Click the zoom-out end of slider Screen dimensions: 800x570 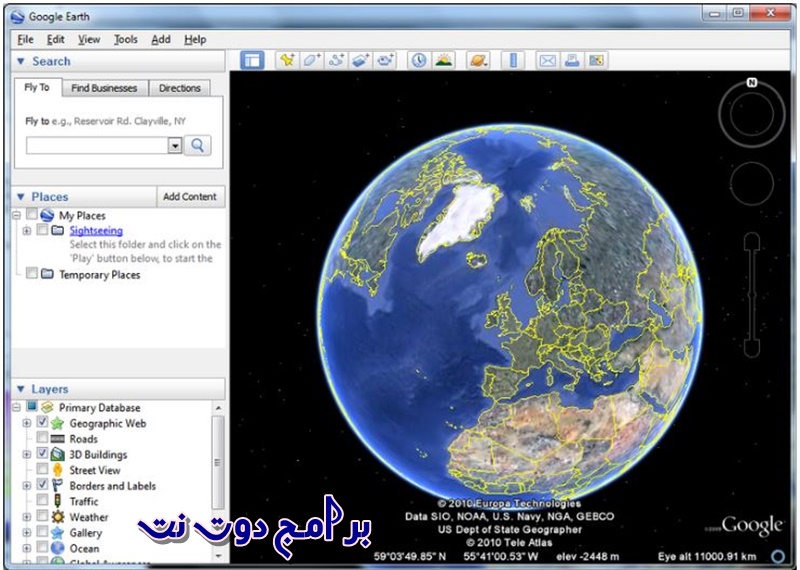coord(752,349)
